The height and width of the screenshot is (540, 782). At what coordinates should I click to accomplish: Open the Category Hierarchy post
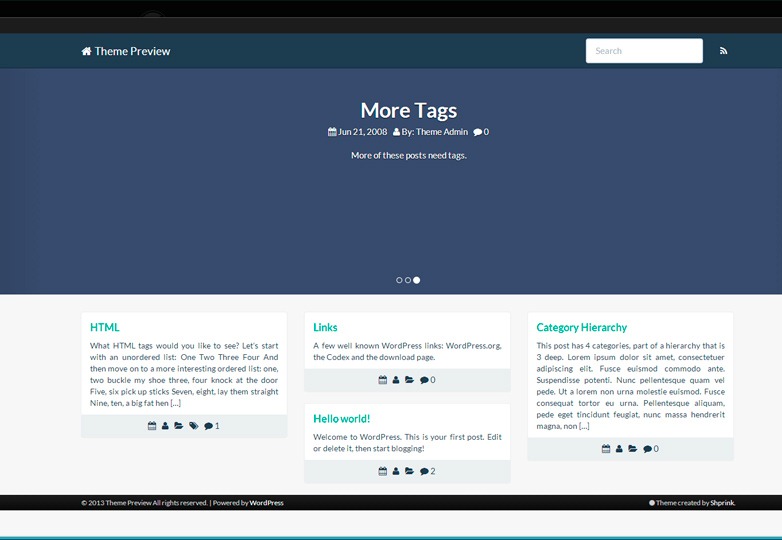coord(581,327)
